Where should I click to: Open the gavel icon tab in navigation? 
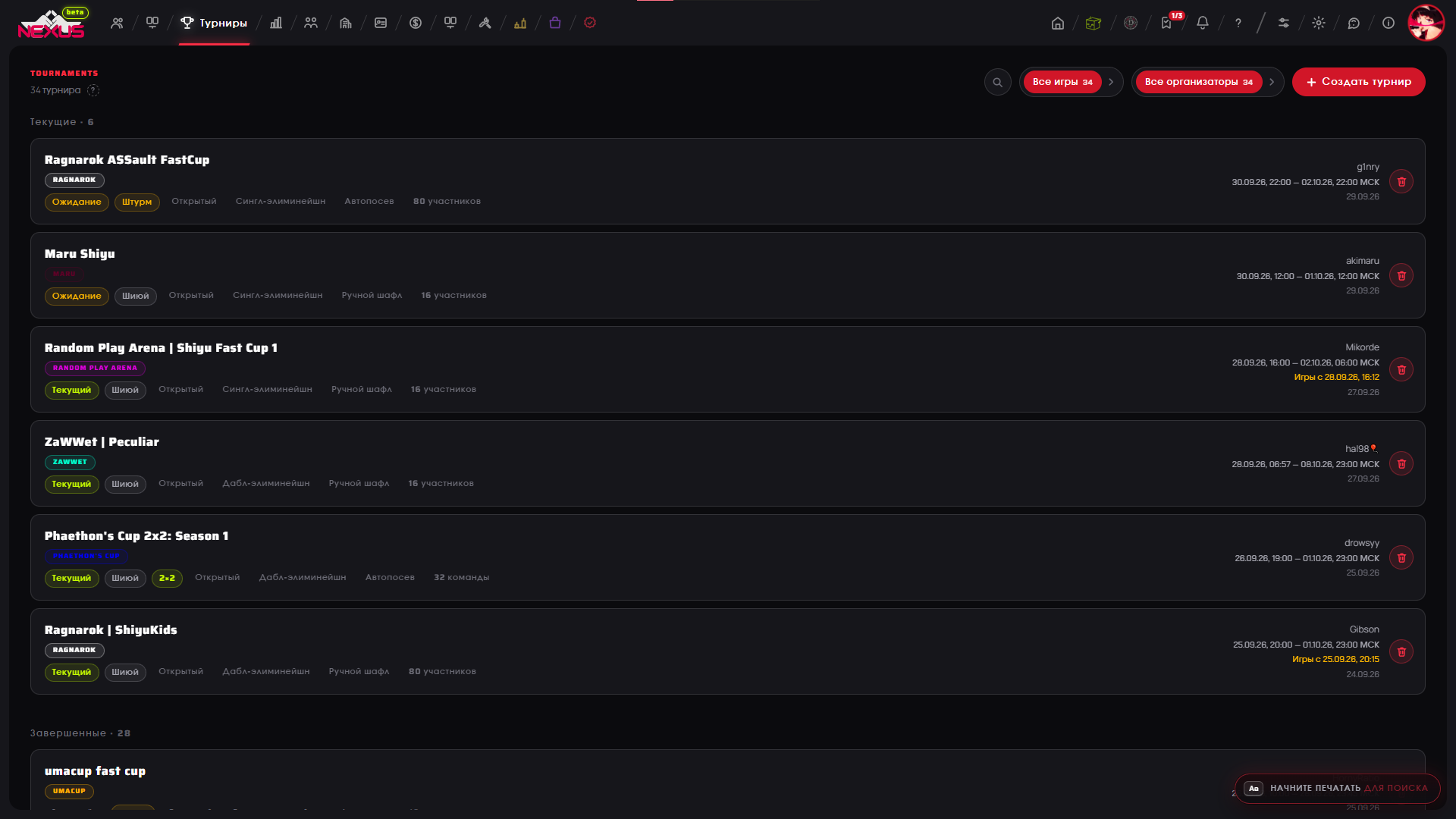tap(485, 23)
